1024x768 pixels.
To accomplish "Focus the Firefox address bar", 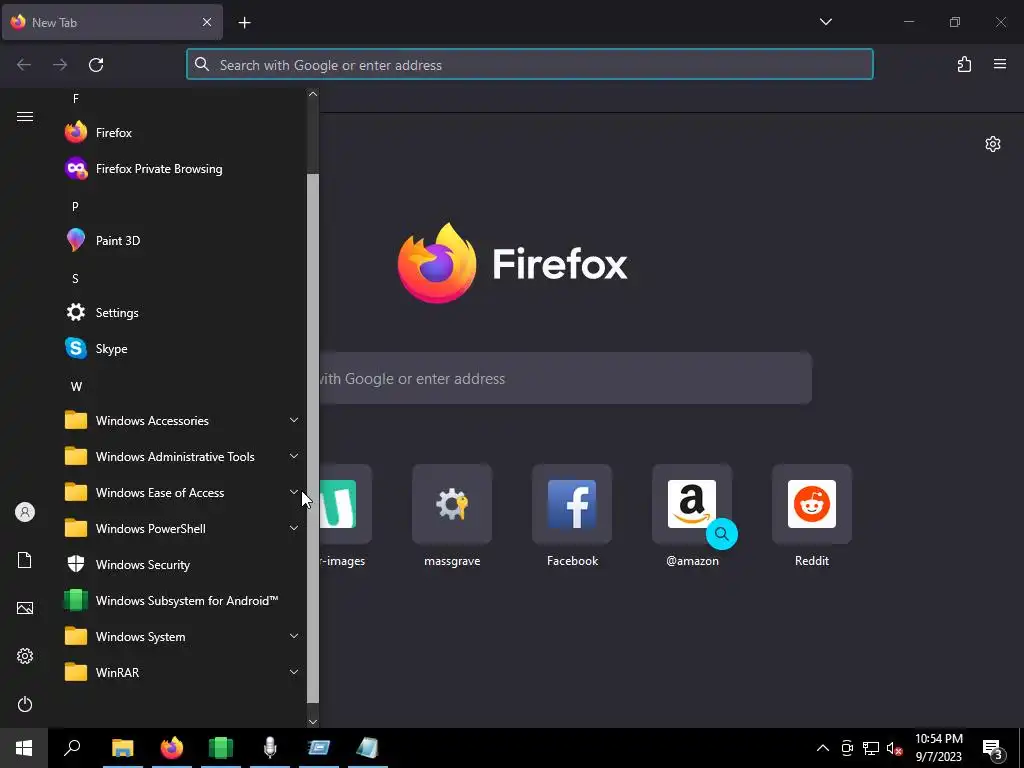I will tap(530, 65).
